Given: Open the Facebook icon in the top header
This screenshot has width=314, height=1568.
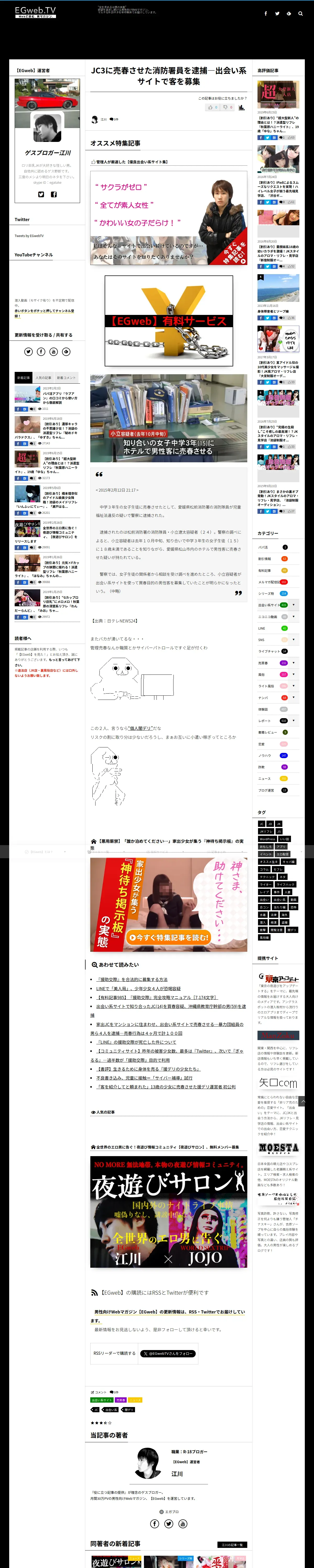Looking at the screenshot, I should [x=265, y=13].
